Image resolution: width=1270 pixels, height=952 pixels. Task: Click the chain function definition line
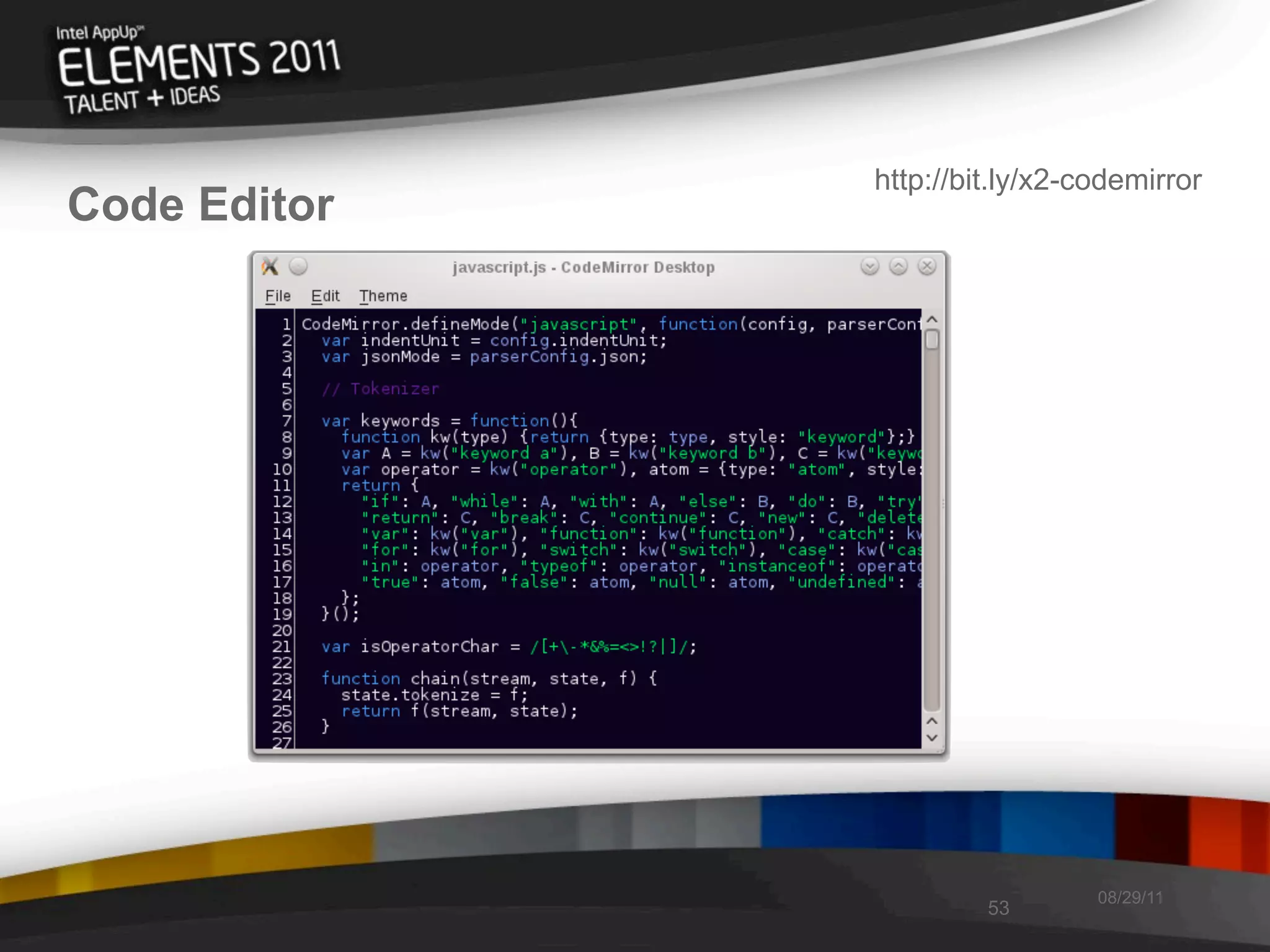[489, 679]
